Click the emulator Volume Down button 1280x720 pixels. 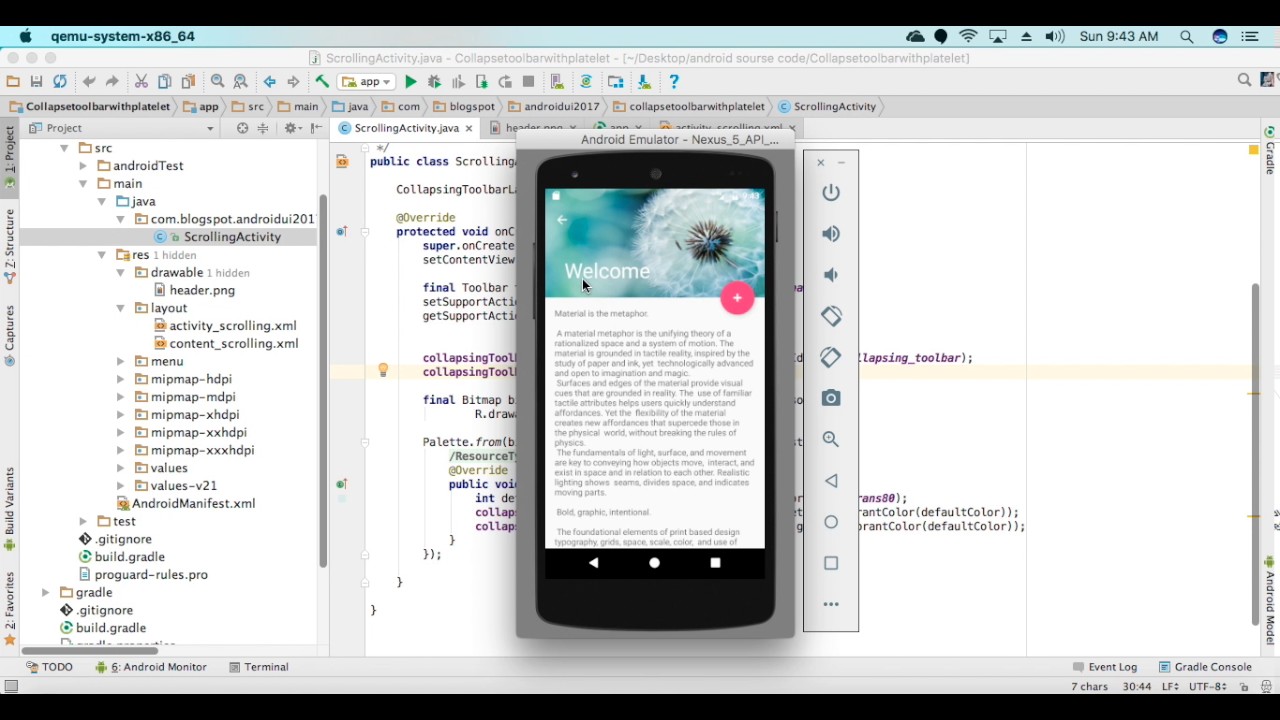point(831,275)
